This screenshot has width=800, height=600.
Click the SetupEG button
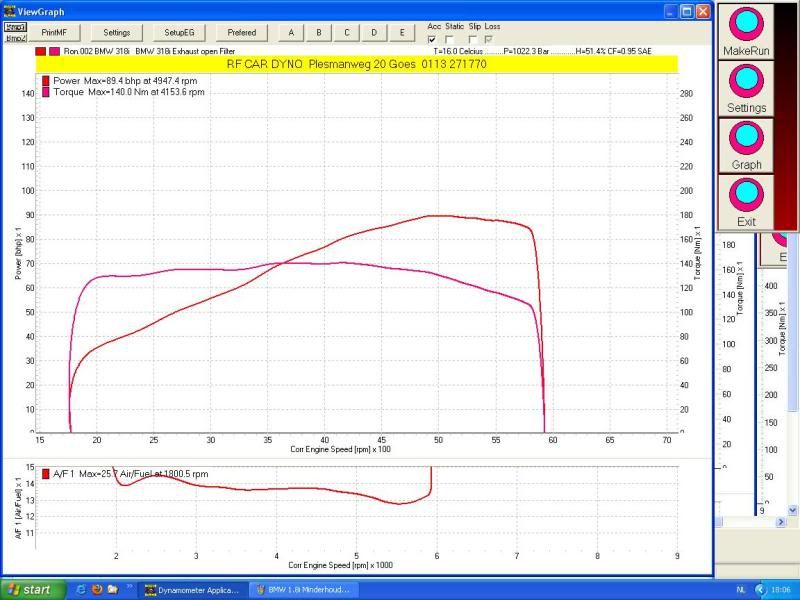click(x=179, y=33)
